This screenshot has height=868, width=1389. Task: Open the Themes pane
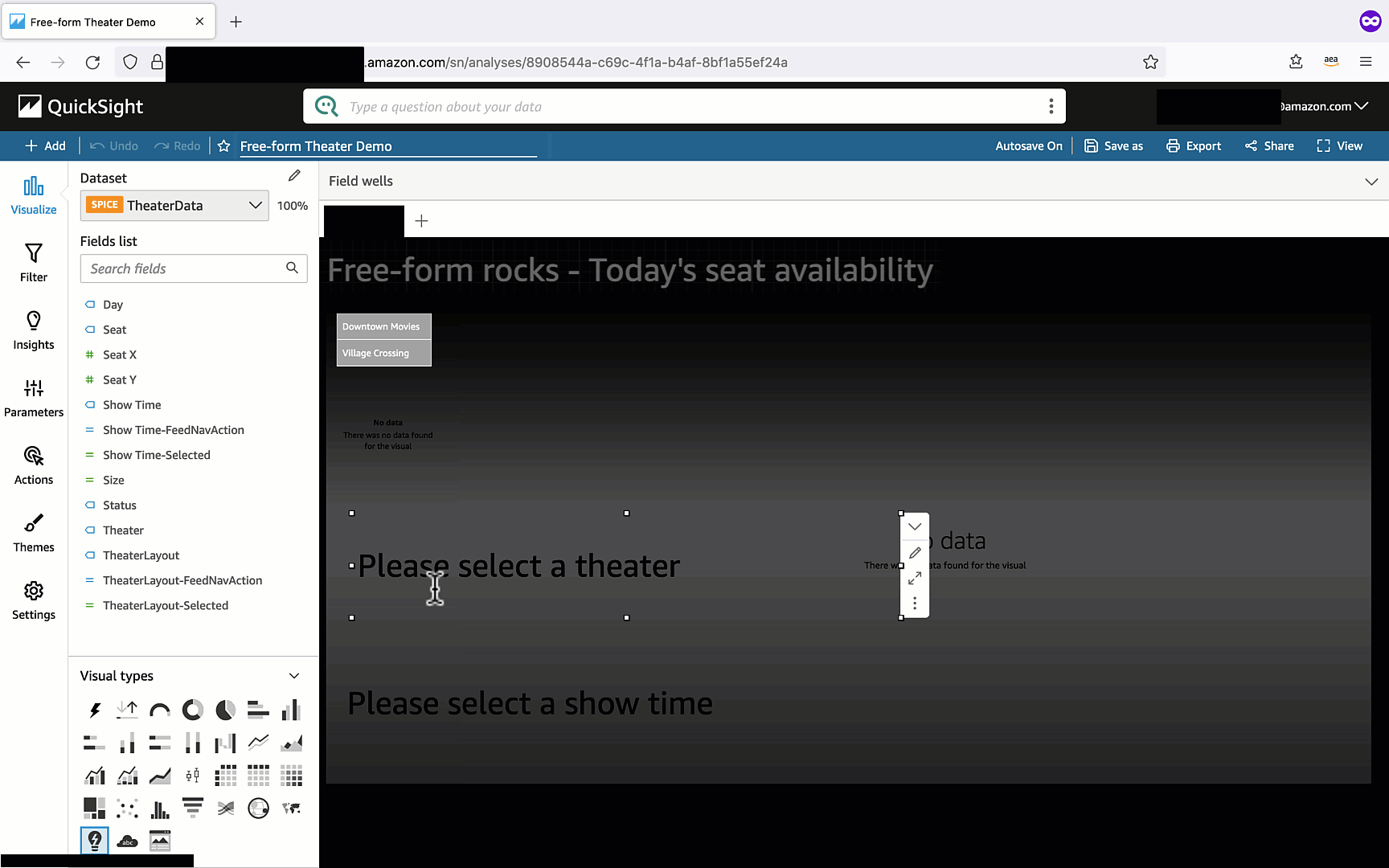pyautogui.click(x=34, y=533)
